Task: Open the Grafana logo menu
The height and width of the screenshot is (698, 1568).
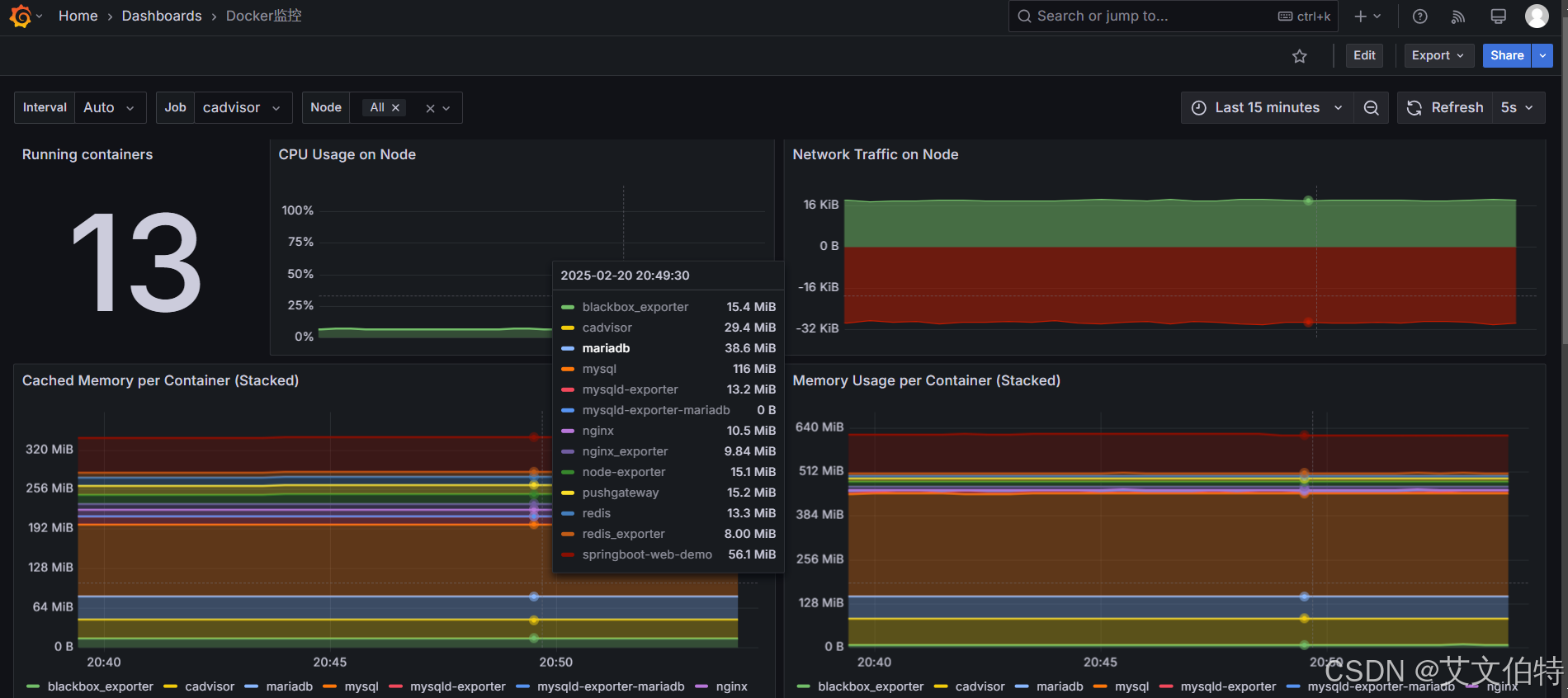Action: point(21,17)
